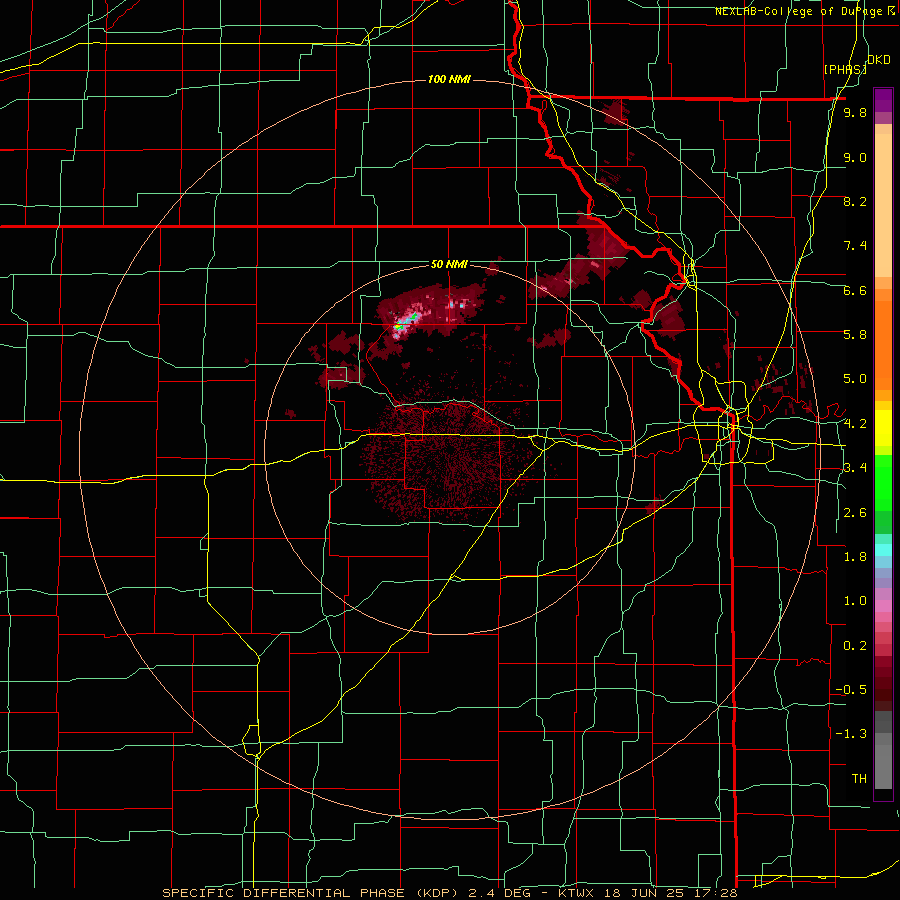Click SPECIFIC DIFFERENTIAL PHASE caption text
Screen dimensions: 900x900
pos(284,893)
